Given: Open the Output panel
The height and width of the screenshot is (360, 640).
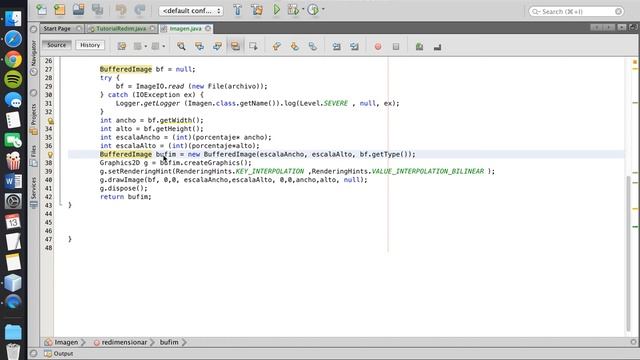Looking at the screenshot, I should click(59, 354).
